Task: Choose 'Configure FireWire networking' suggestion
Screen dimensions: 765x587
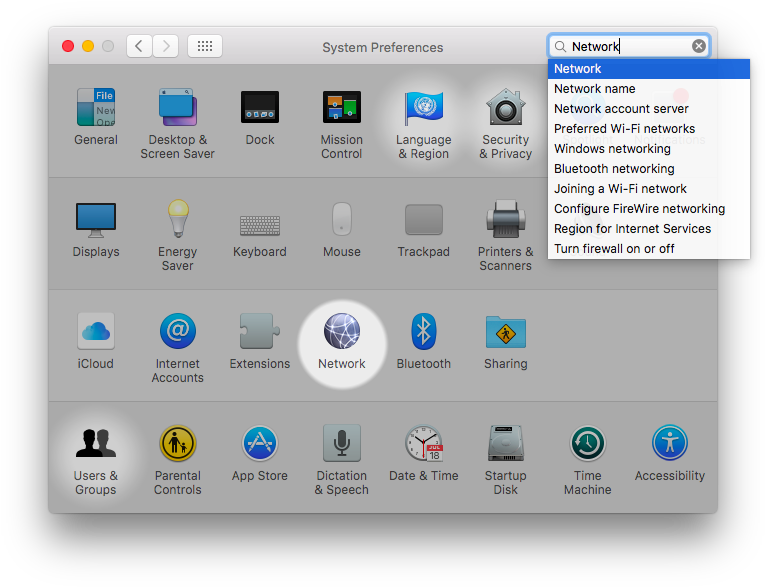Action: coord(639,209)
